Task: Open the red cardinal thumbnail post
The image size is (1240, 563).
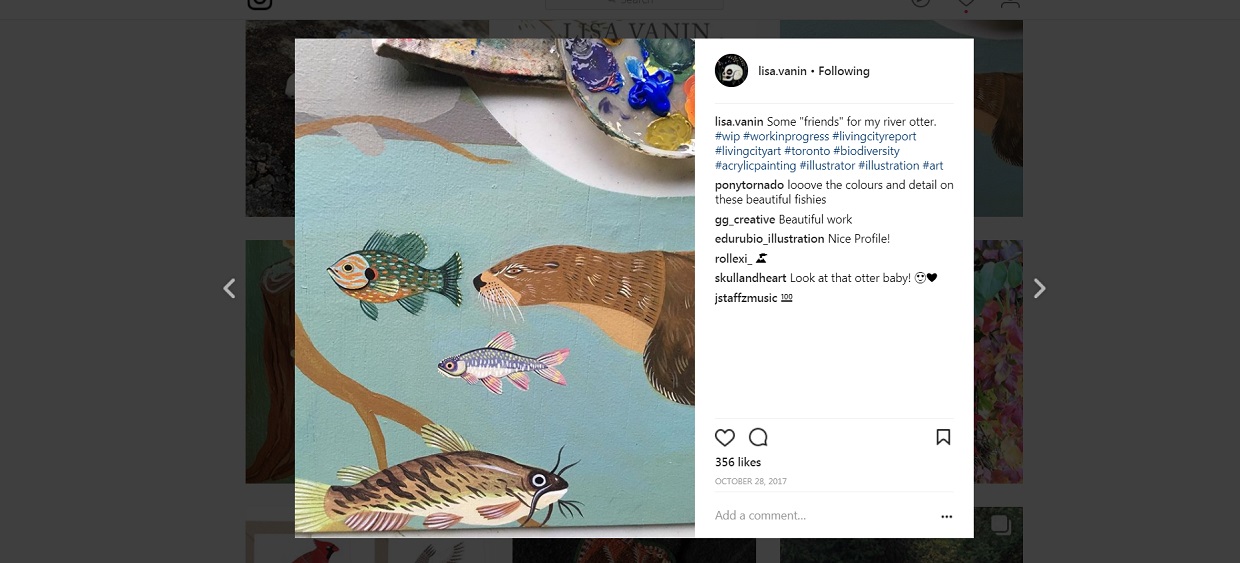Action: 310,547
